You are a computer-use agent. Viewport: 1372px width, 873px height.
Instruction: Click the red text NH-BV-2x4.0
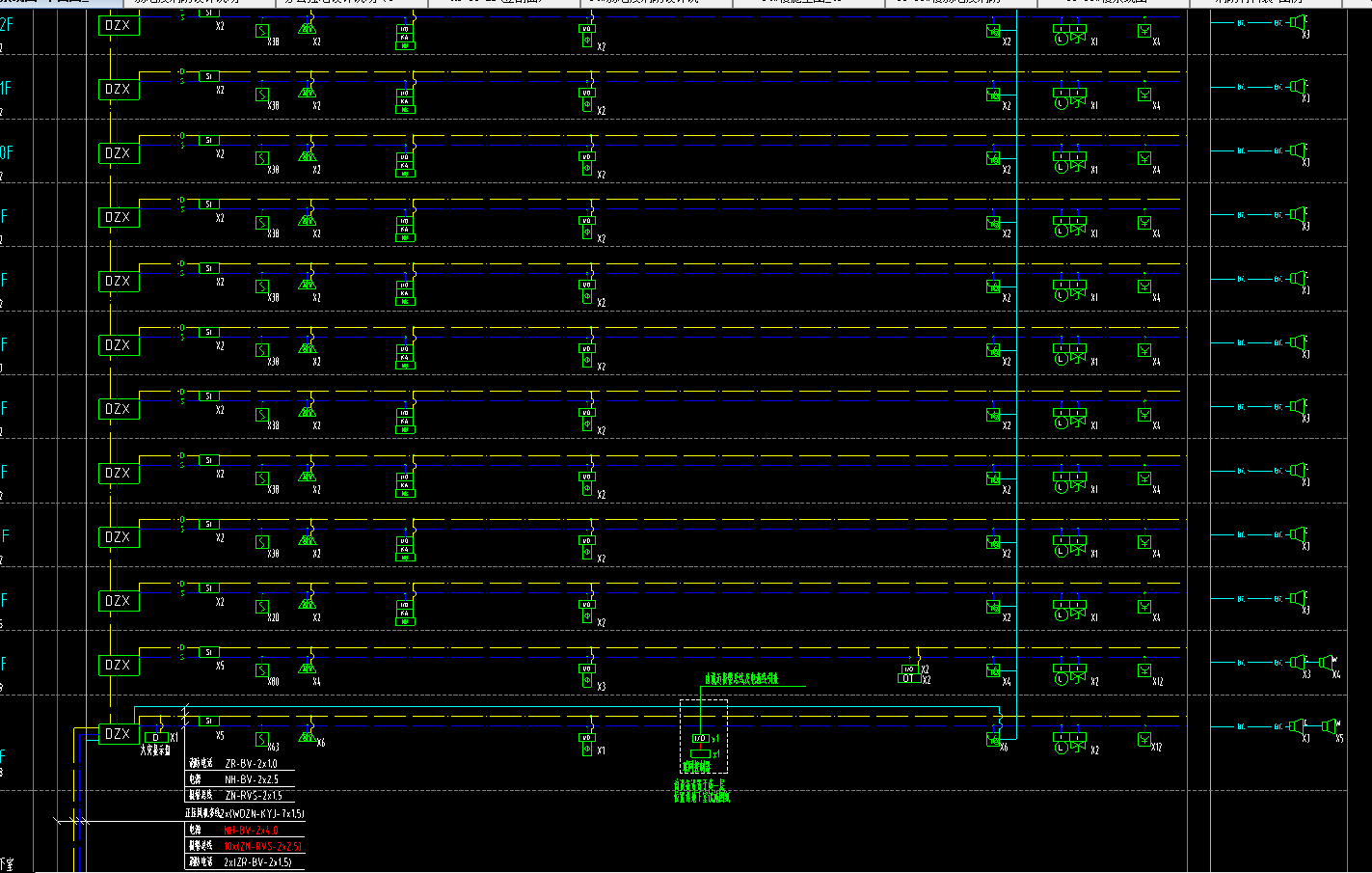pos(251,830)
